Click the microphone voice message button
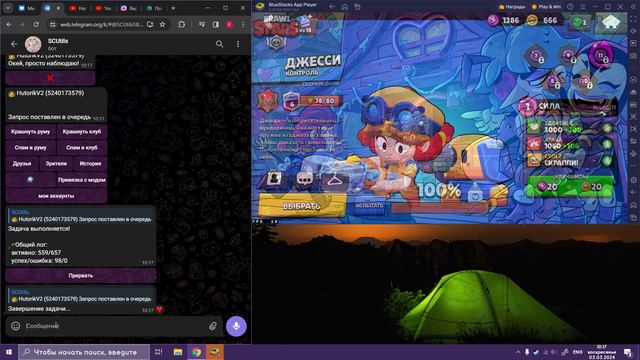Viewport: 640px width, 360px height. click(236, 326)
